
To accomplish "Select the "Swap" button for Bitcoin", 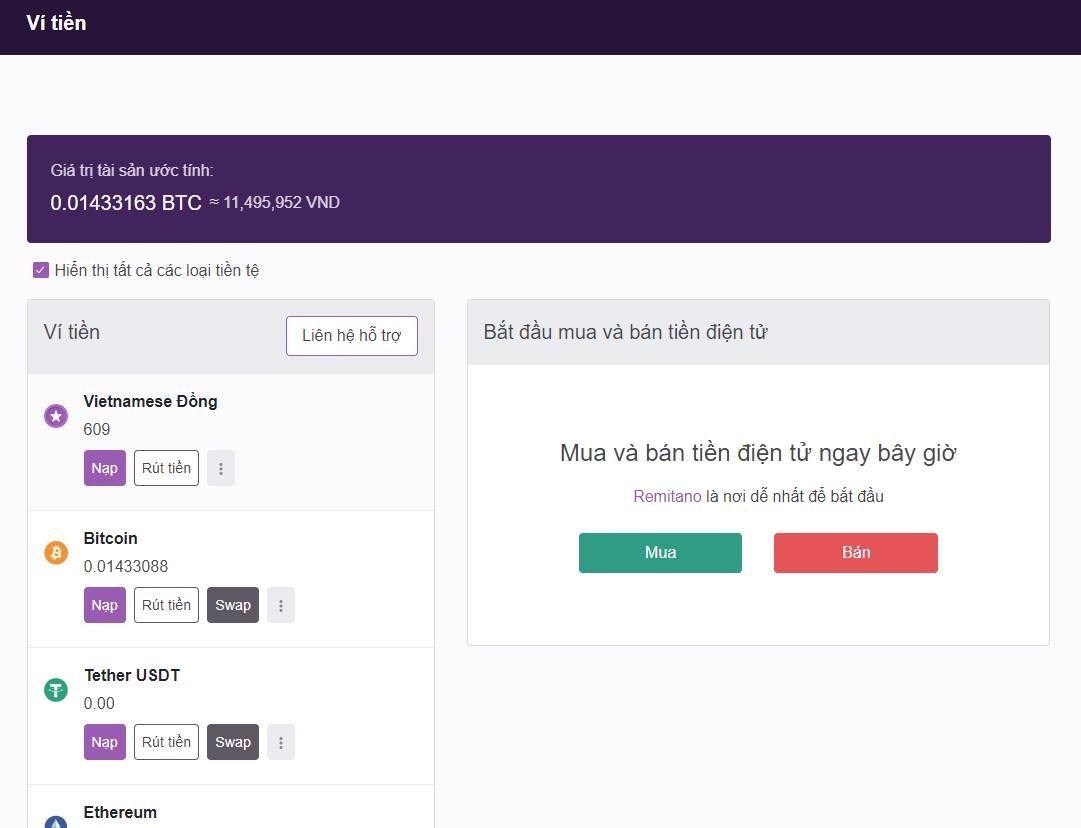I will click(x=232, y=604).
